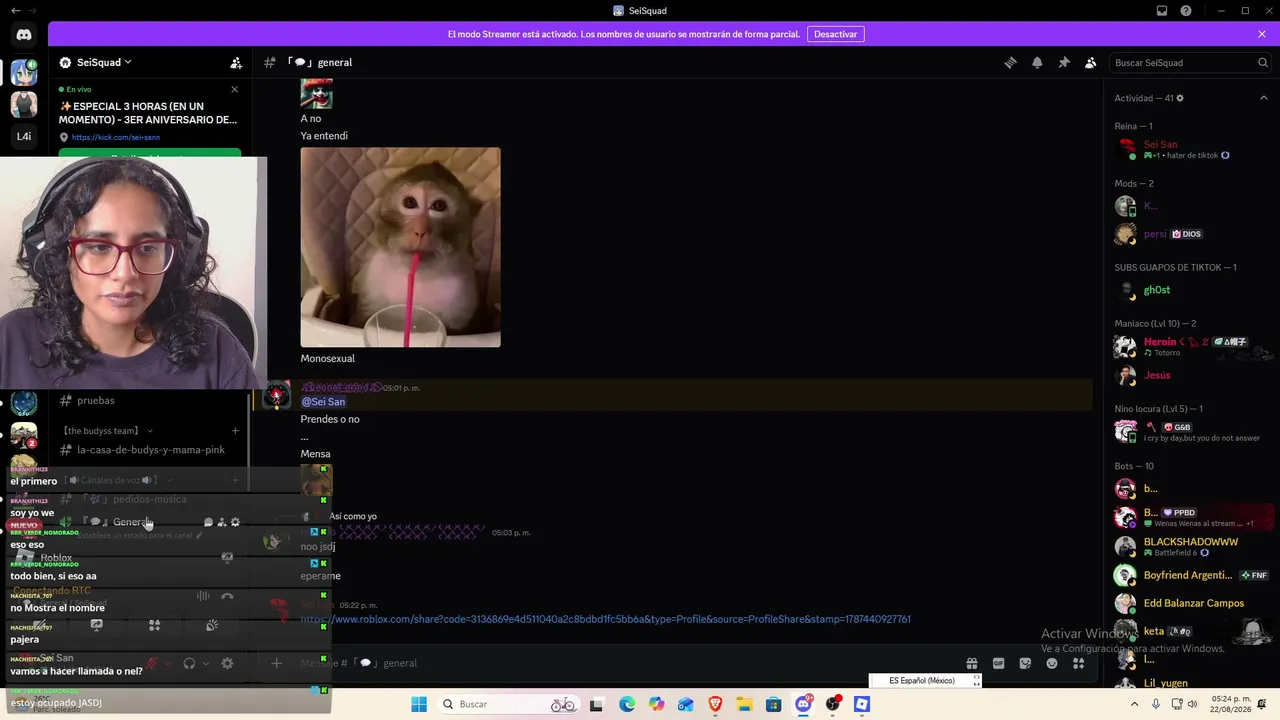The image size is (1280, 720).
Task: Collapse the Actividad member panel
Action: [1263, 98]
